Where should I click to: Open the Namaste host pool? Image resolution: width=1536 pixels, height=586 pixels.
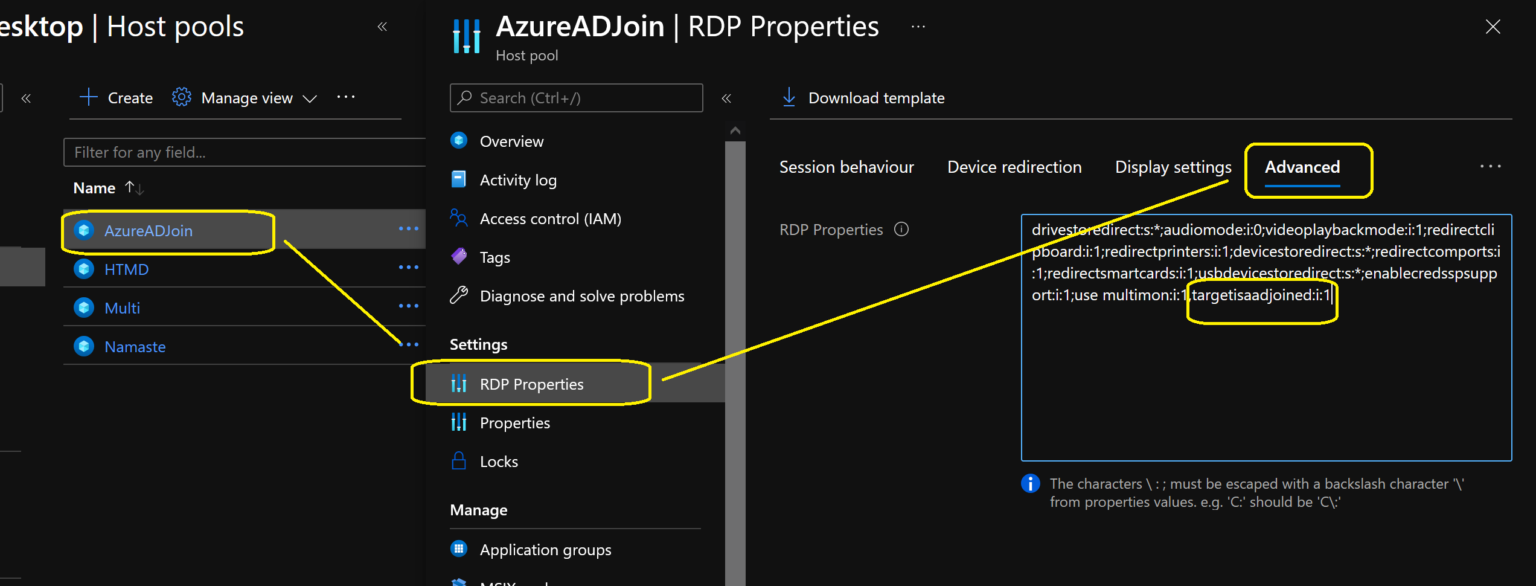[x=135, y=347]
